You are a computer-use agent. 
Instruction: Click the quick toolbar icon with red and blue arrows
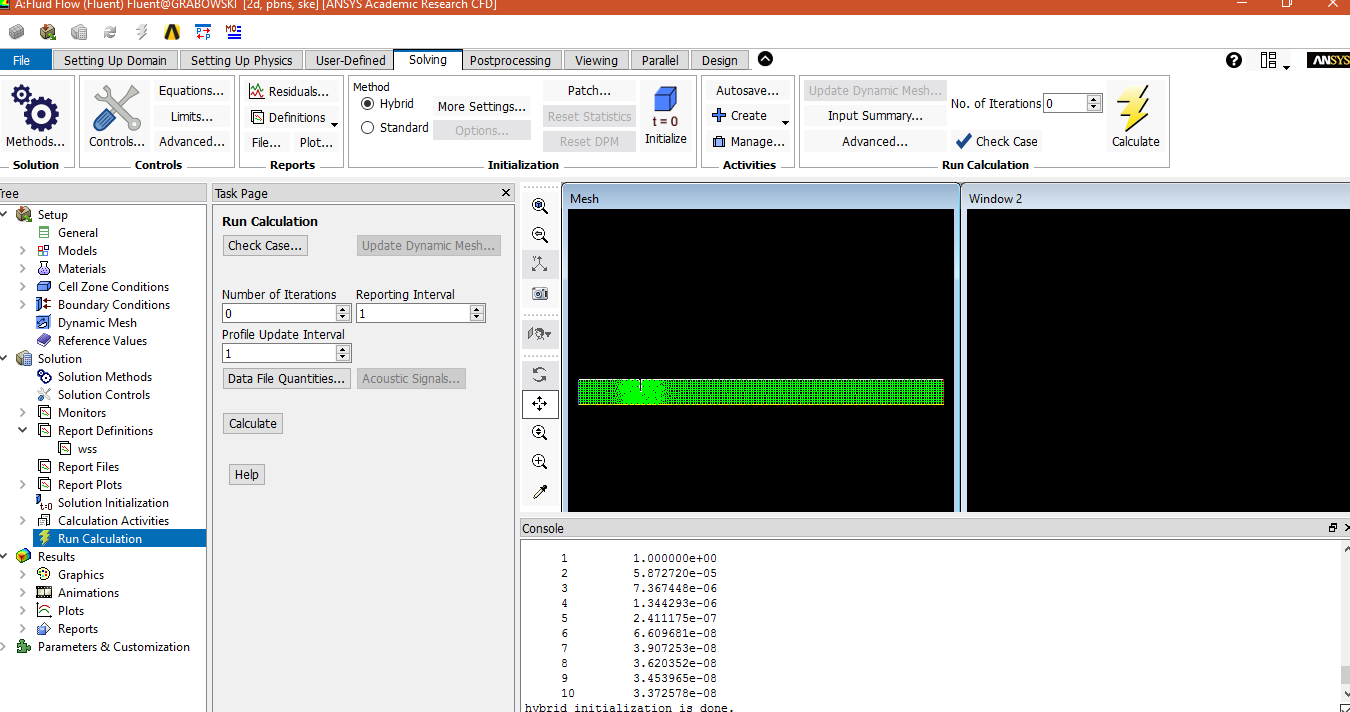coord(203,32)
